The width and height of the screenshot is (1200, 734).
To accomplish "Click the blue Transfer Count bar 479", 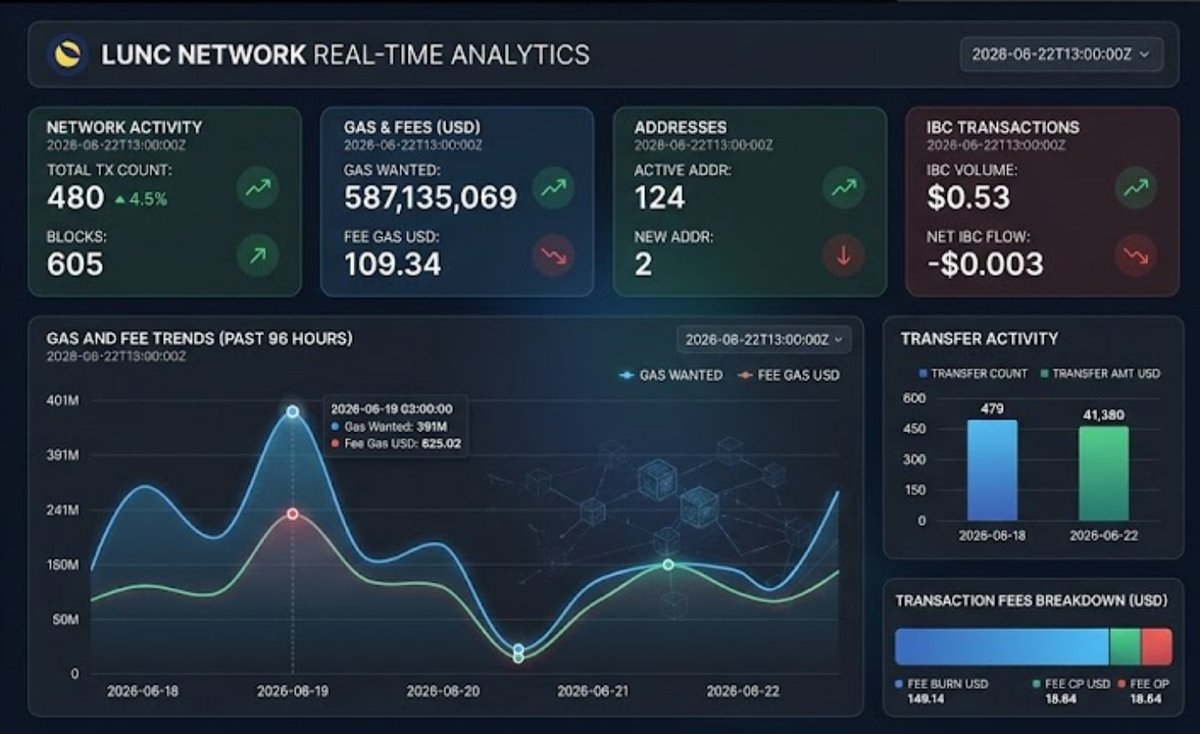I will pyautogui.click(x=992, y=470).
